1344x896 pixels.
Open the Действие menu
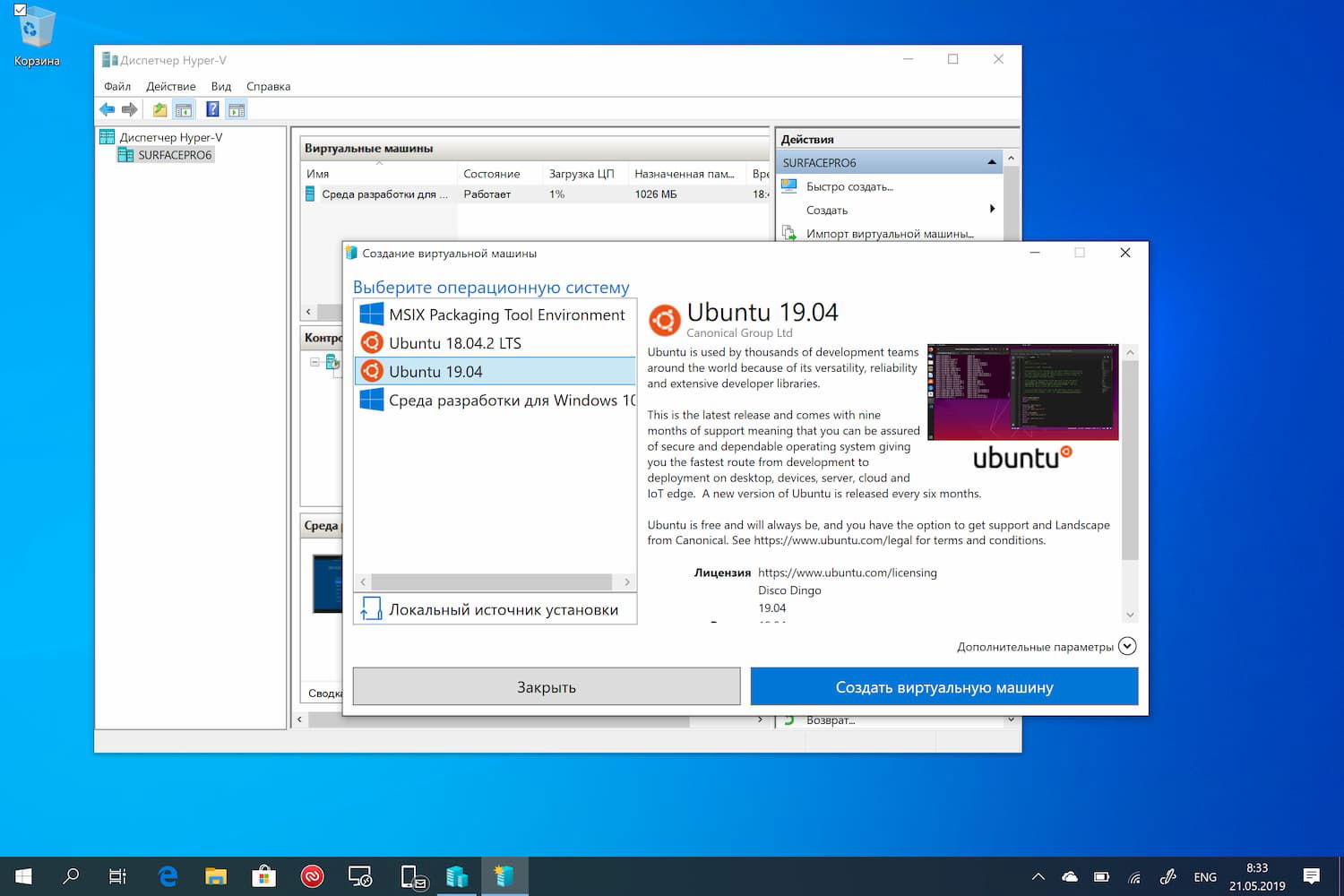coord(170,86)
